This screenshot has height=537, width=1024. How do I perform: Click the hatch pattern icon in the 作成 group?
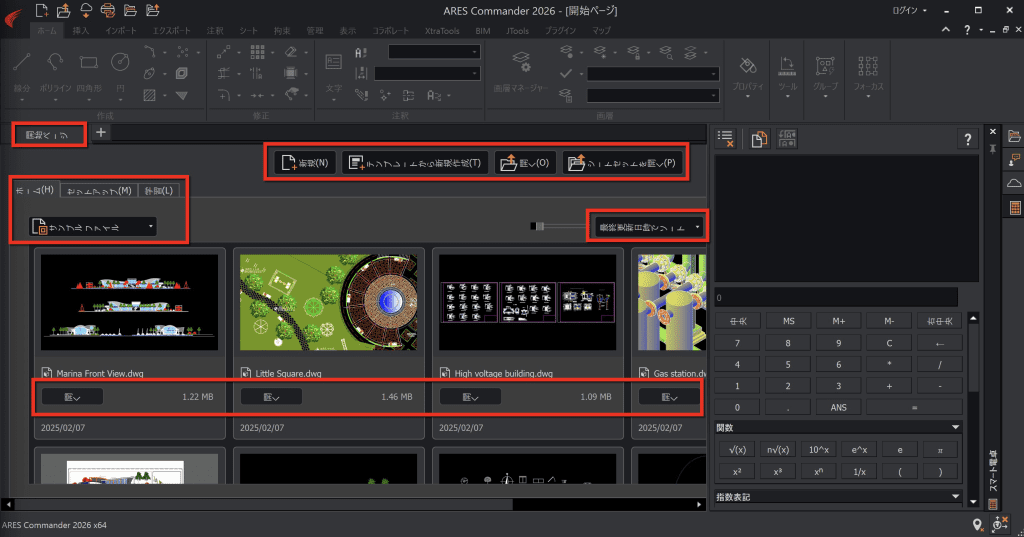pos(150,95)
